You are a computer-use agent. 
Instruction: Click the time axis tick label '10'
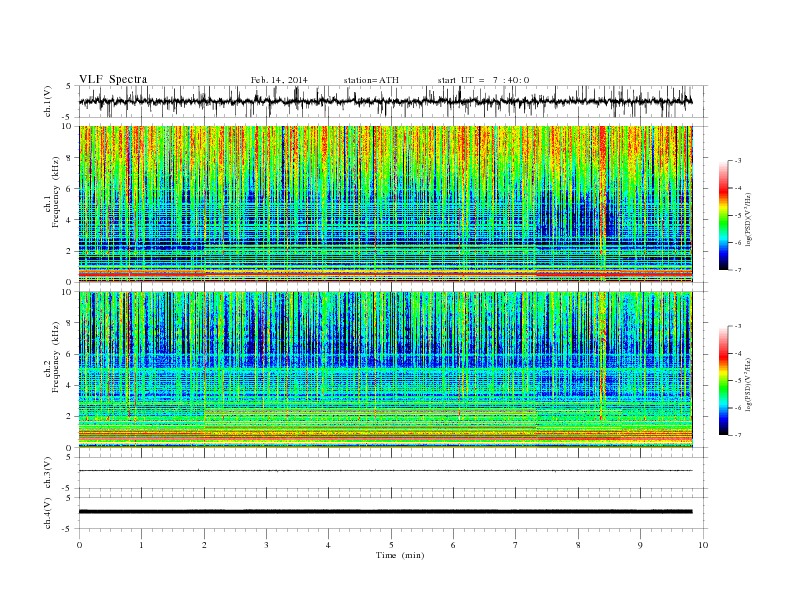coord(703,545)
